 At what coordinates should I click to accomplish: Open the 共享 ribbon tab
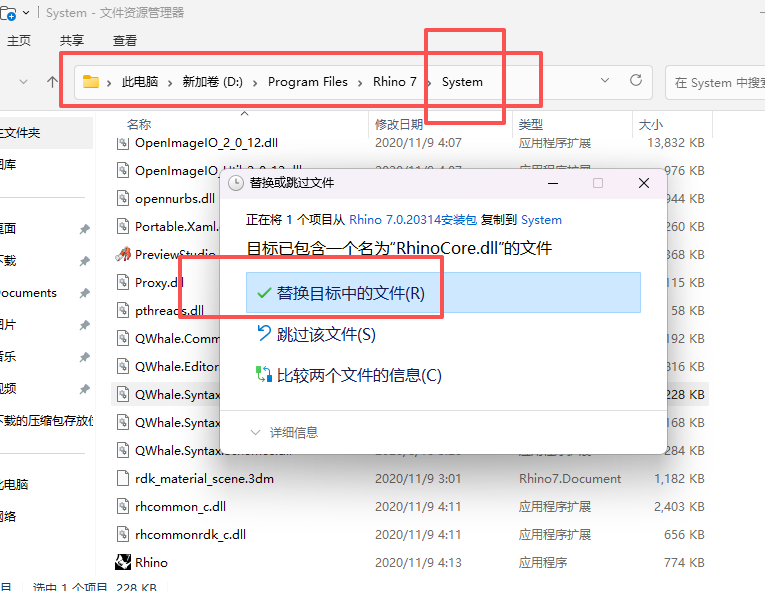pyautogui.click(x=72, y=41)
